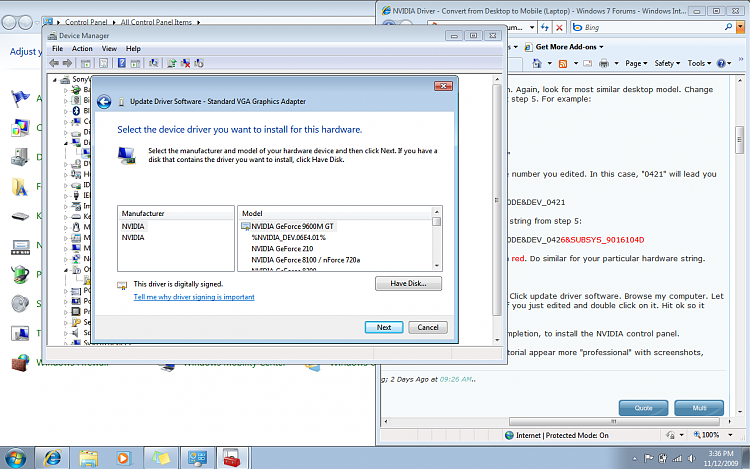This screenshot has height=469, width=750.
Task: Select NVIDIA GeForce 210 in Model list
Action: (x=282, y=249)
